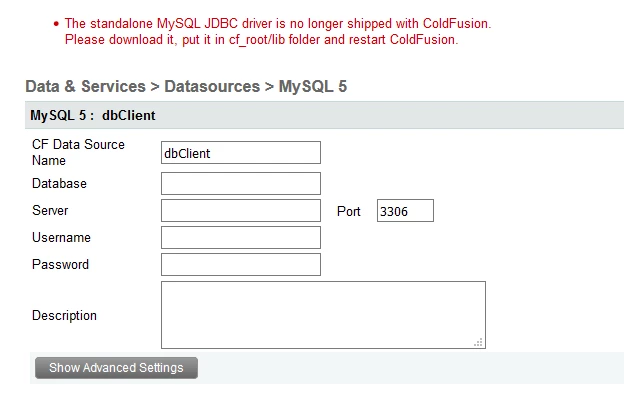624x409 pixels.
Task: Select the Server input box
Action: point(241,210)
